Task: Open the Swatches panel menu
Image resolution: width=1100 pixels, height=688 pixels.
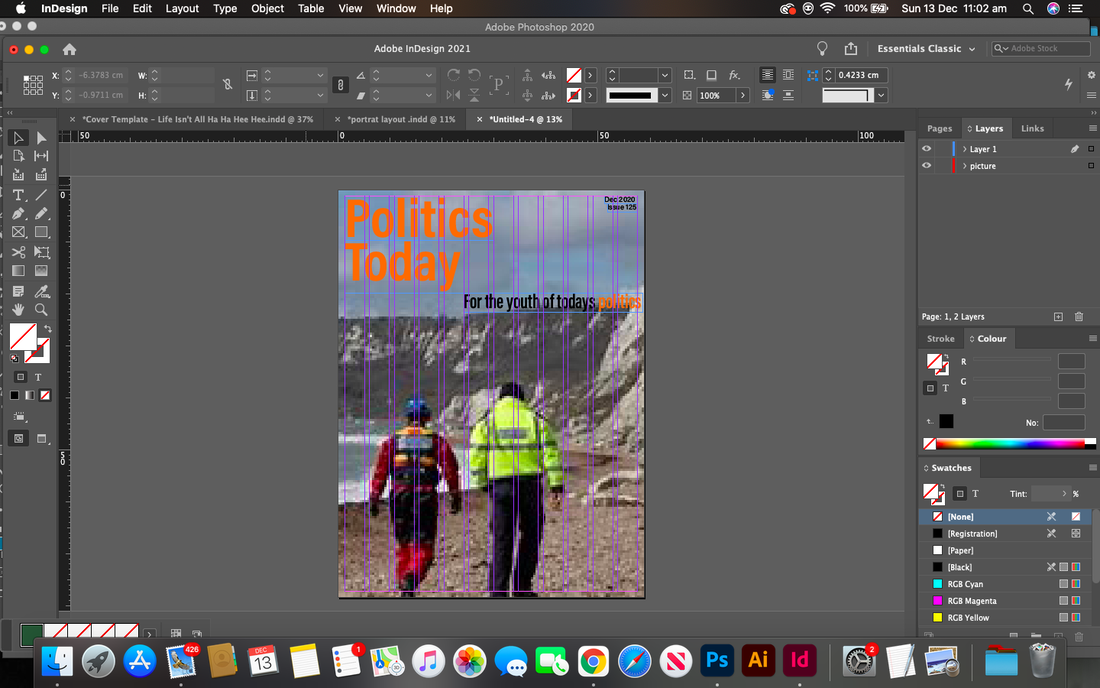Action: pyautogui.click(x=1092, y=468)
